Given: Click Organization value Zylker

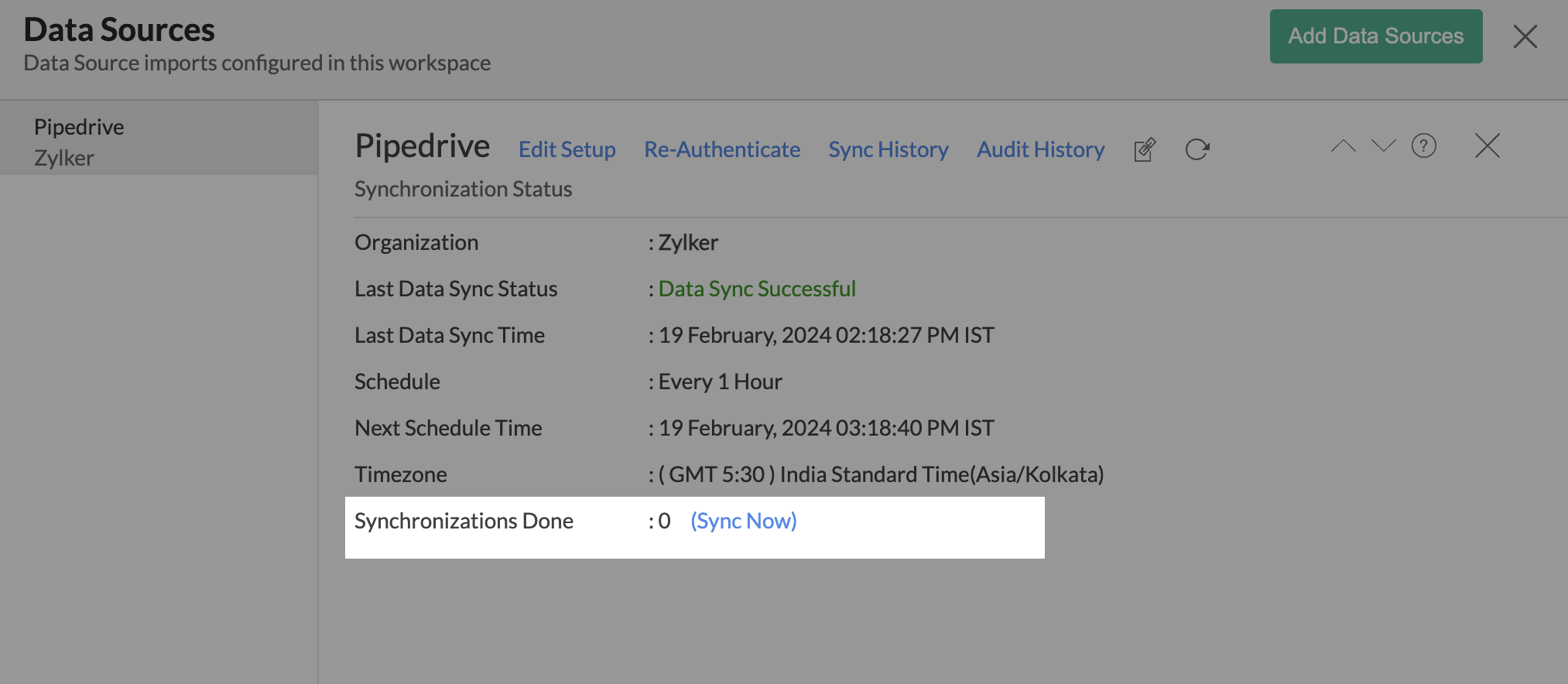Looking at the screenshot, I should [688, 242].
